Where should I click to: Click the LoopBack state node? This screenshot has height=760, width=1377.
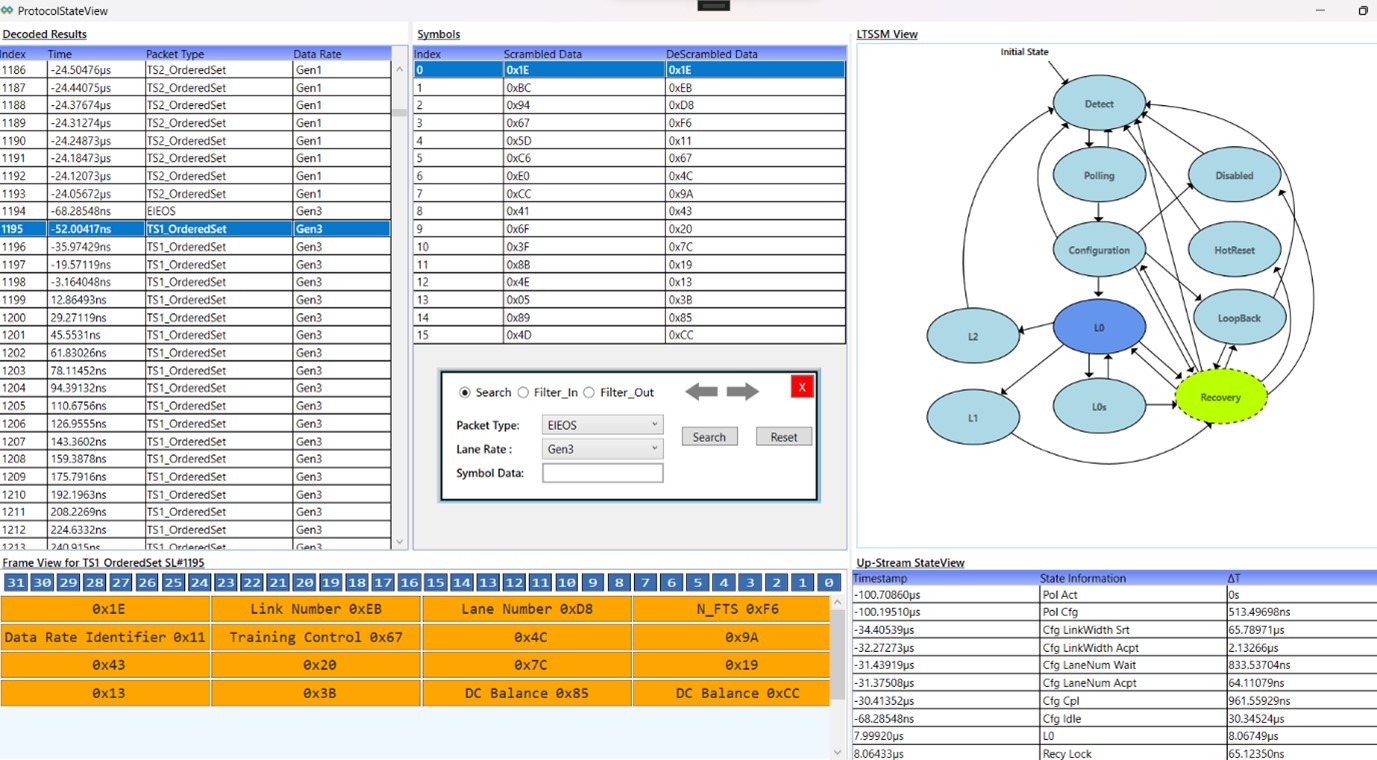[1241, 316]
